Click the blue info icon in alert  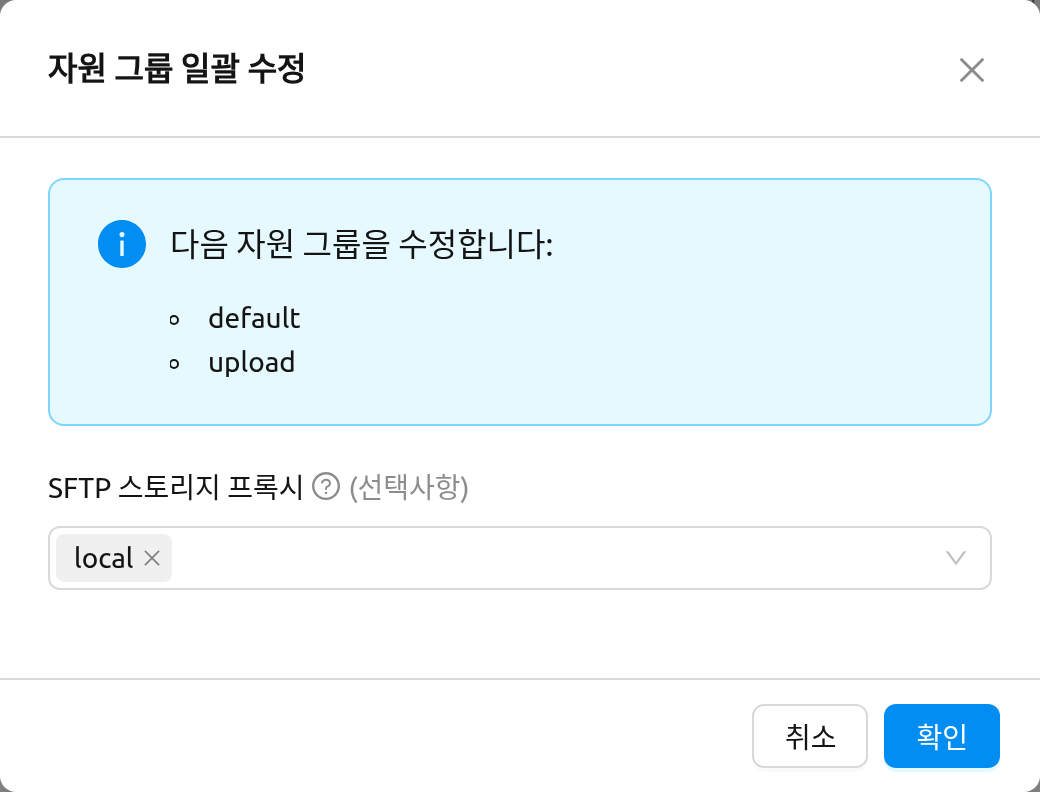coord(122,244)
